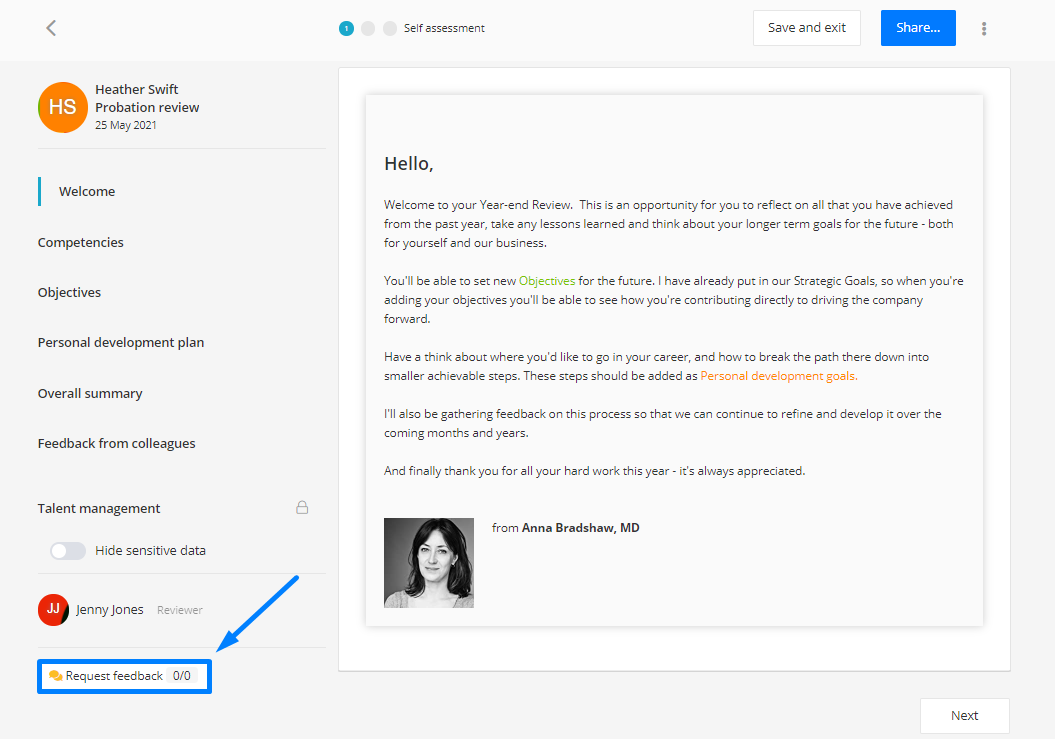Viewport: 1055px width, 739px height.
Task: Go to the Objectives section in sidebar
Action: (69, 292)
